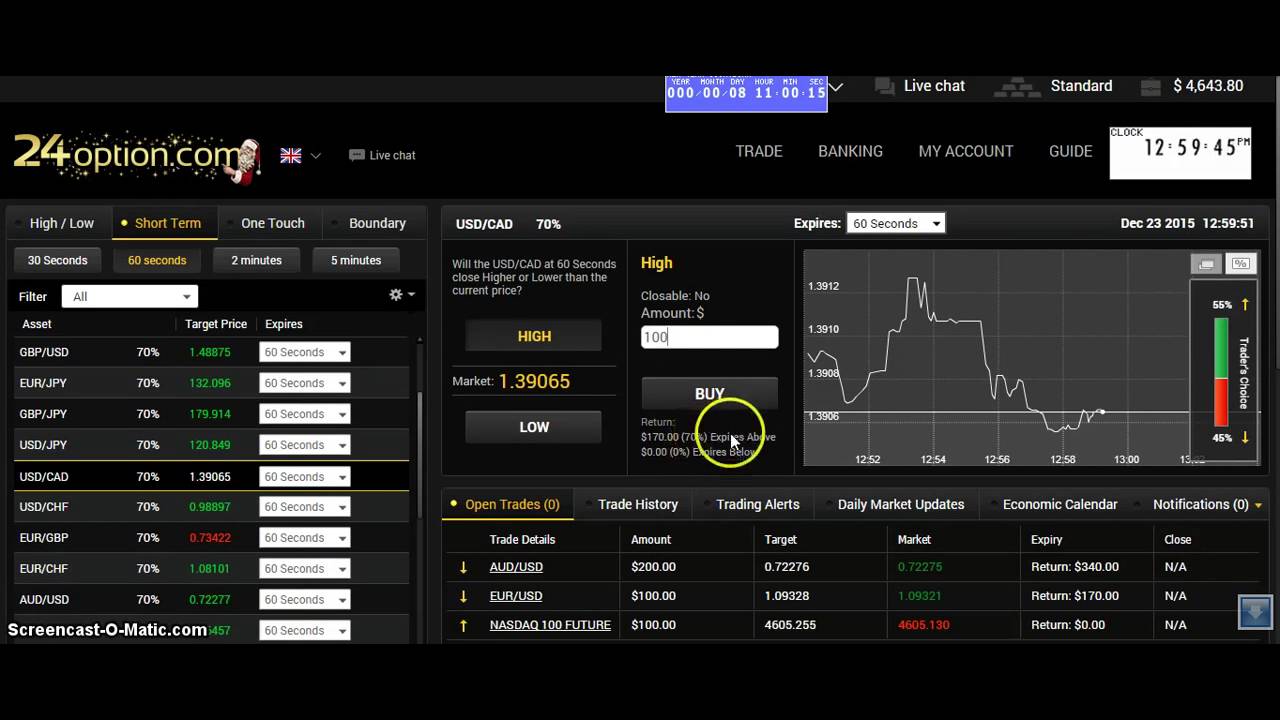Switch to Daily Market Updates tab
1280x720 pixels.
point(901,504)
